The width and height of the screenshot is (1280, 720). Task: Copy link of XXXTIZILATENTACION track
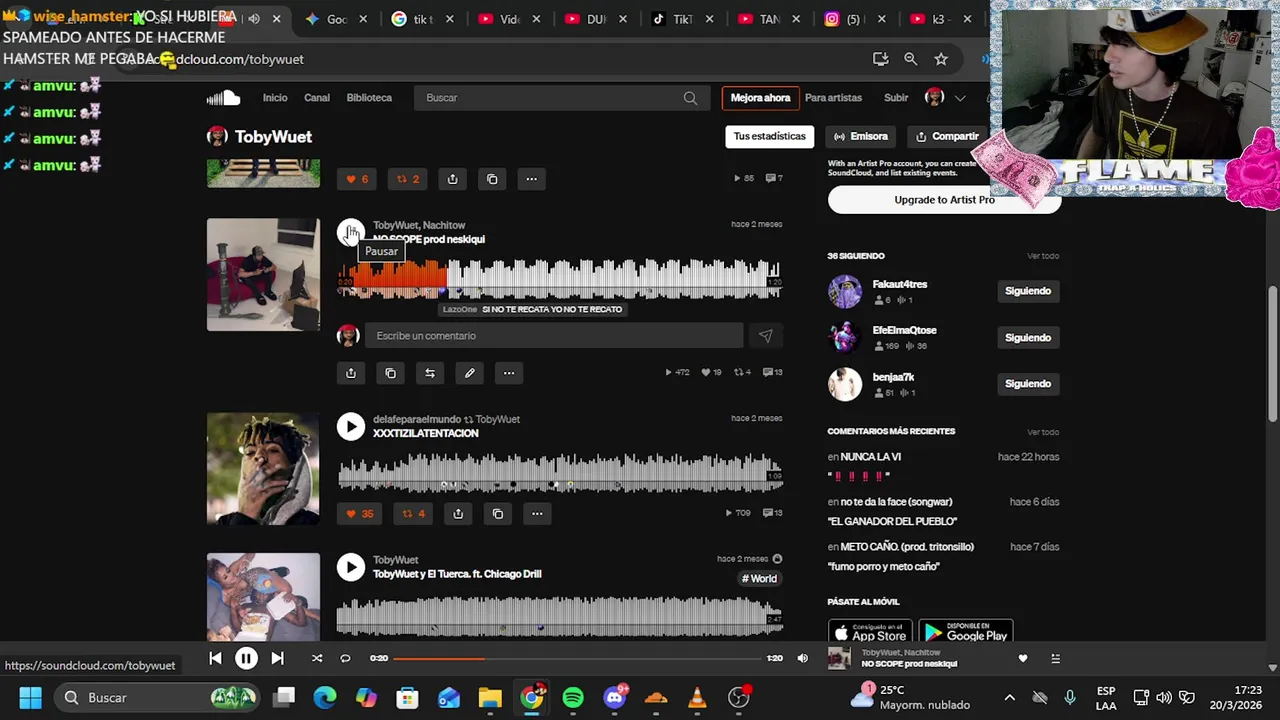point(498,514)
